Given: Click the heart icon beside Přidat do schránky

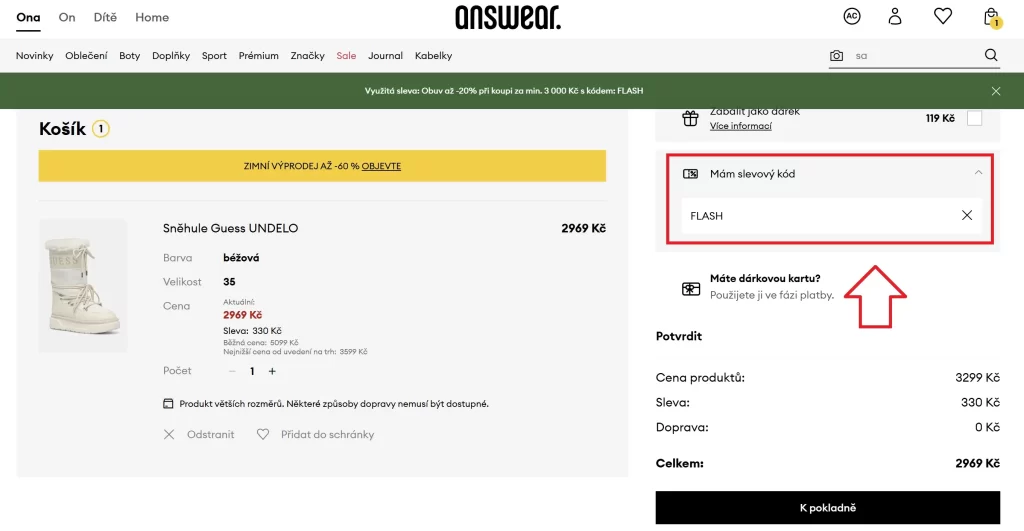Looking at the screenshot, I should (x=263, y=434).
